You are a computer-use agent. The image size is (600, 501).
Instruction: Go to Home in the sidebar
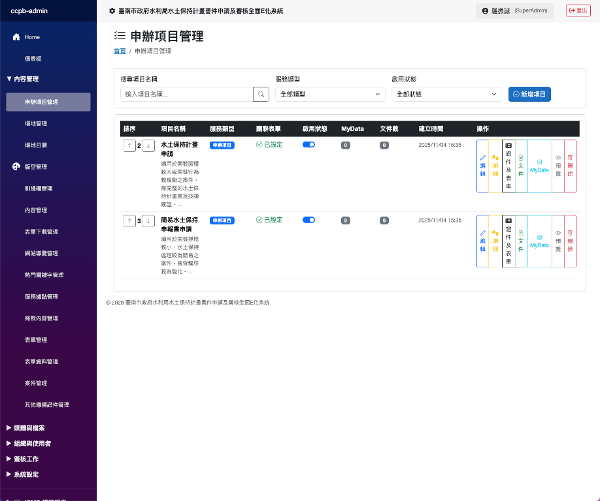click(32, 37)
